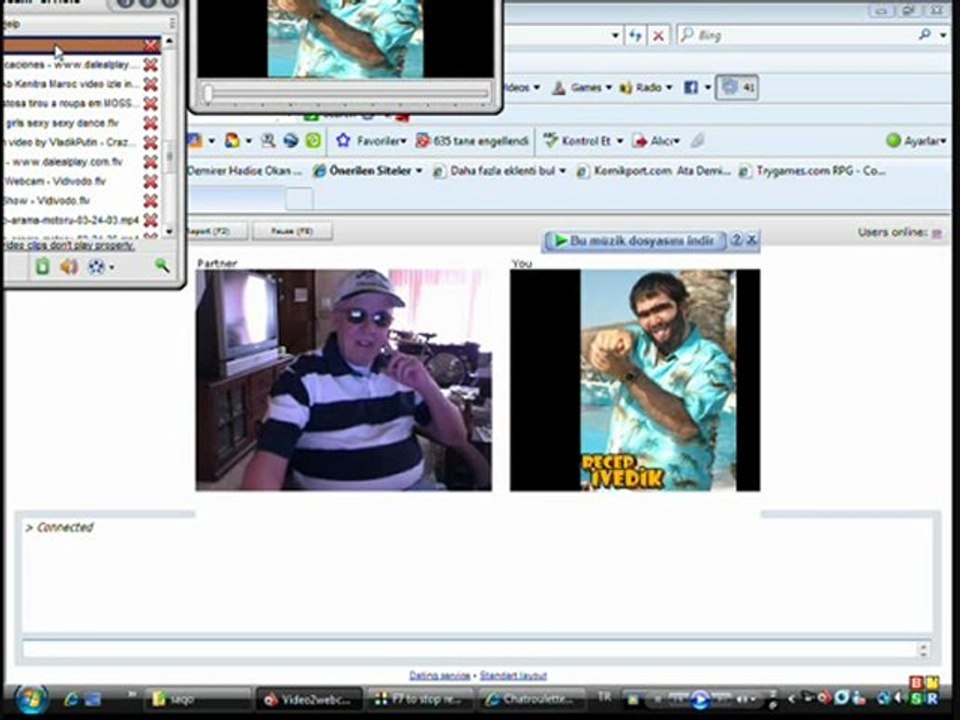Viewport: 960px width, 720px height.
Task: Click the chat message input field
Action: [x=470, y=649]
